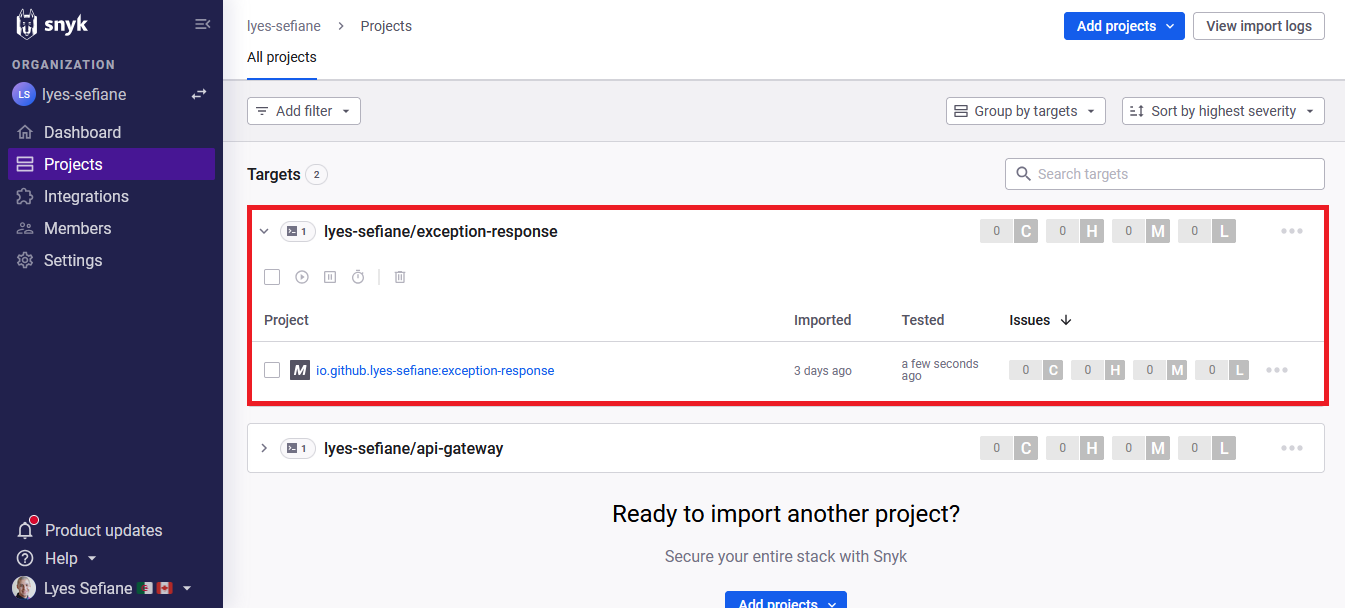The width and height of the screenshot is (1345, 608).
Task: Open more options for api-gateway target
Action: click(x=1292, y=448)
